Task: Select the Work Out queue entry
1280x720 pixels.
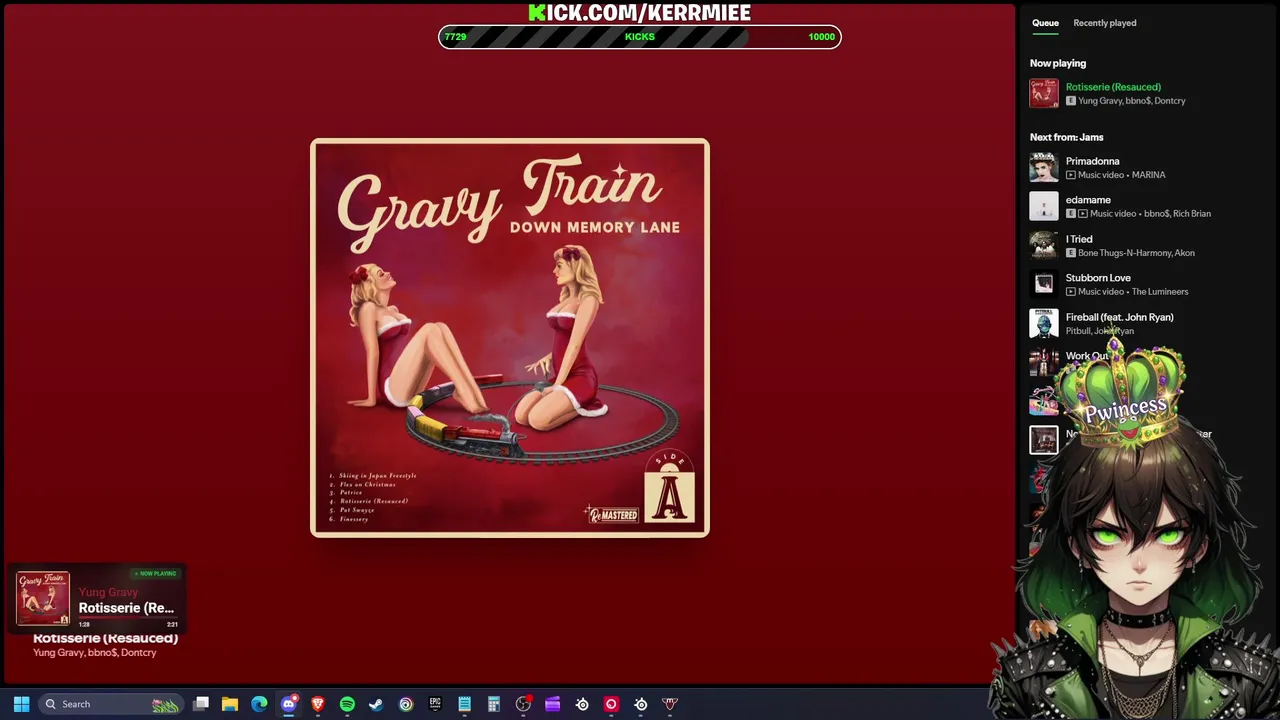Action: point(1086,356)
